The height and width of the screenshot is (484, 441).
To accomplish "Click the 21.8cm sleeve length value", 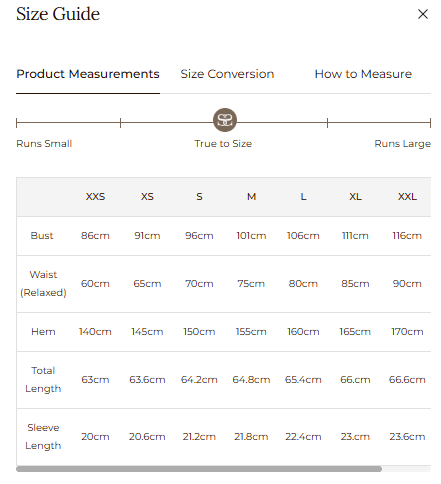I will click(251, 437).
